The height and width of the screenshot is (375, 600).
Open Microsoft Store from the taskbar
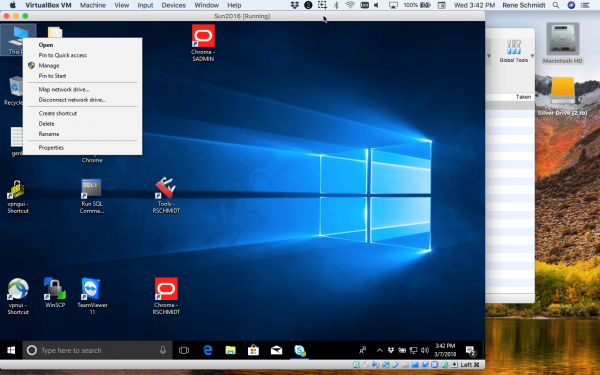point(253,350)
